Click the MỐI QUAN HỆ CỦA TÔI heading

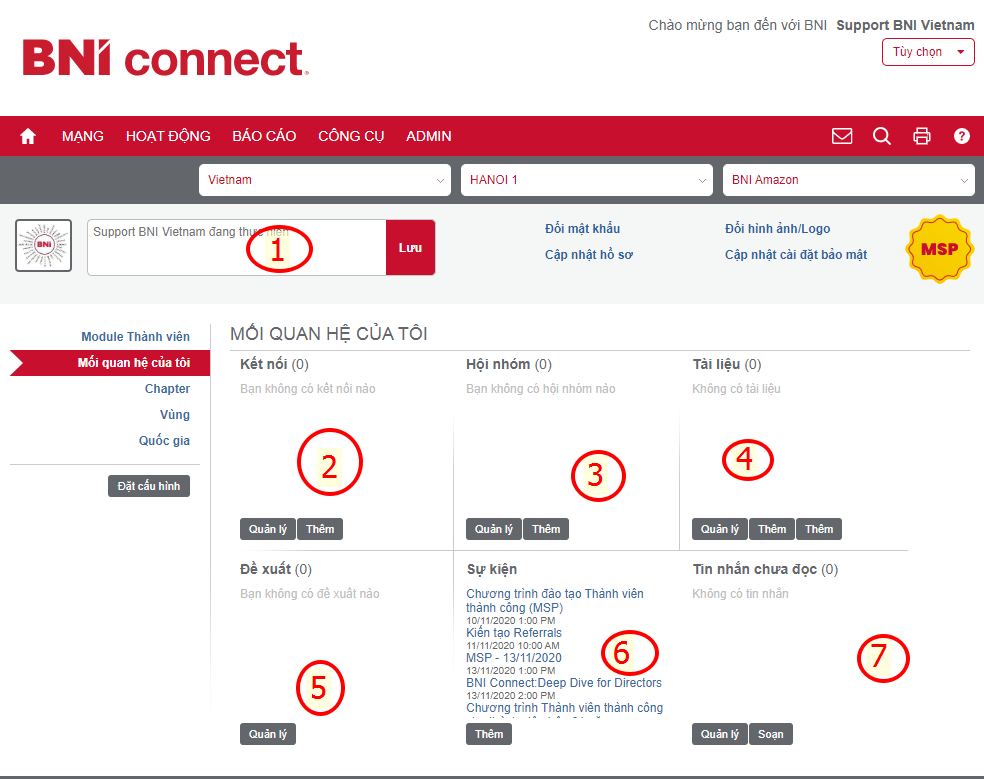(329, 334)
